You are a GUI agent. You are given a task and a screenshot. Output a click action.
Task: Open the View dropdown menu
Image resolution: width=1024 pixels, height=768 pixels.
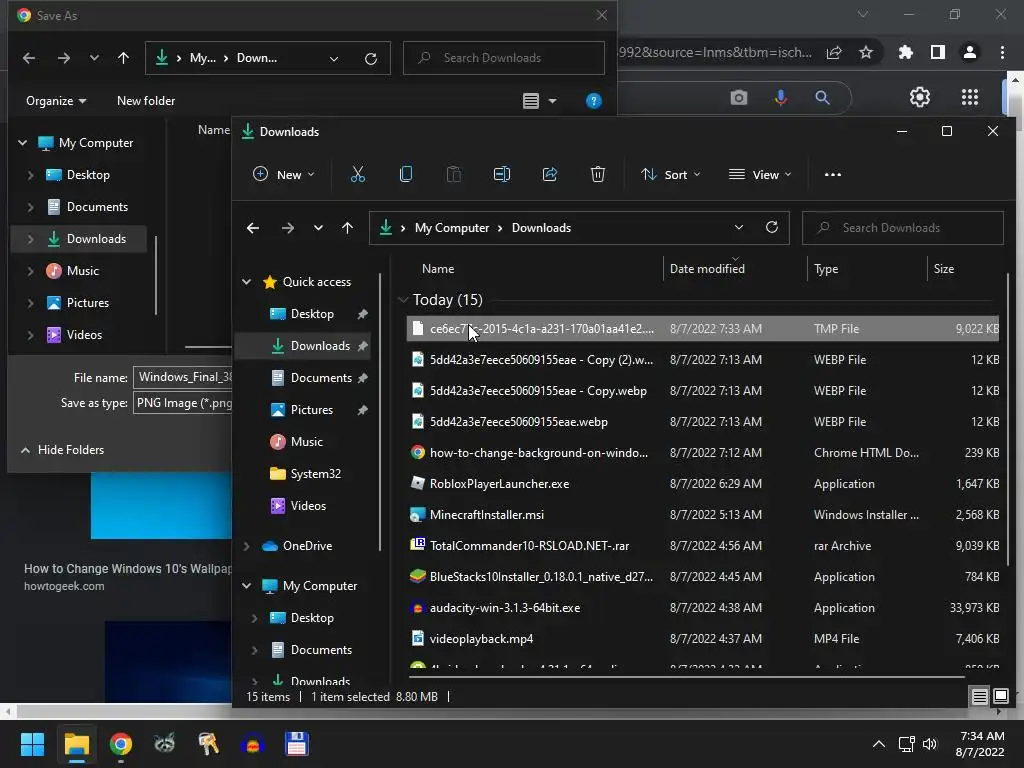coord(760,174)
